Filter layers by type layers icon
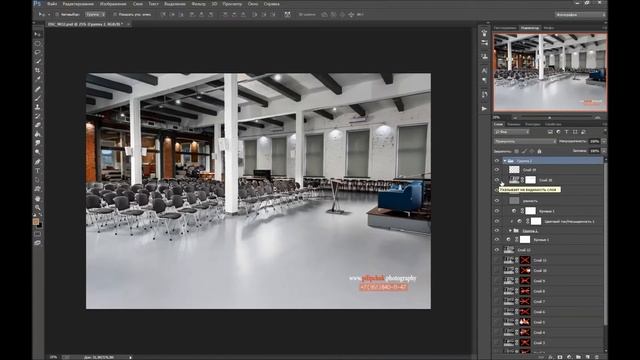Image resolution: width=640 pixels, height=360 pixels. pos(567,132)
